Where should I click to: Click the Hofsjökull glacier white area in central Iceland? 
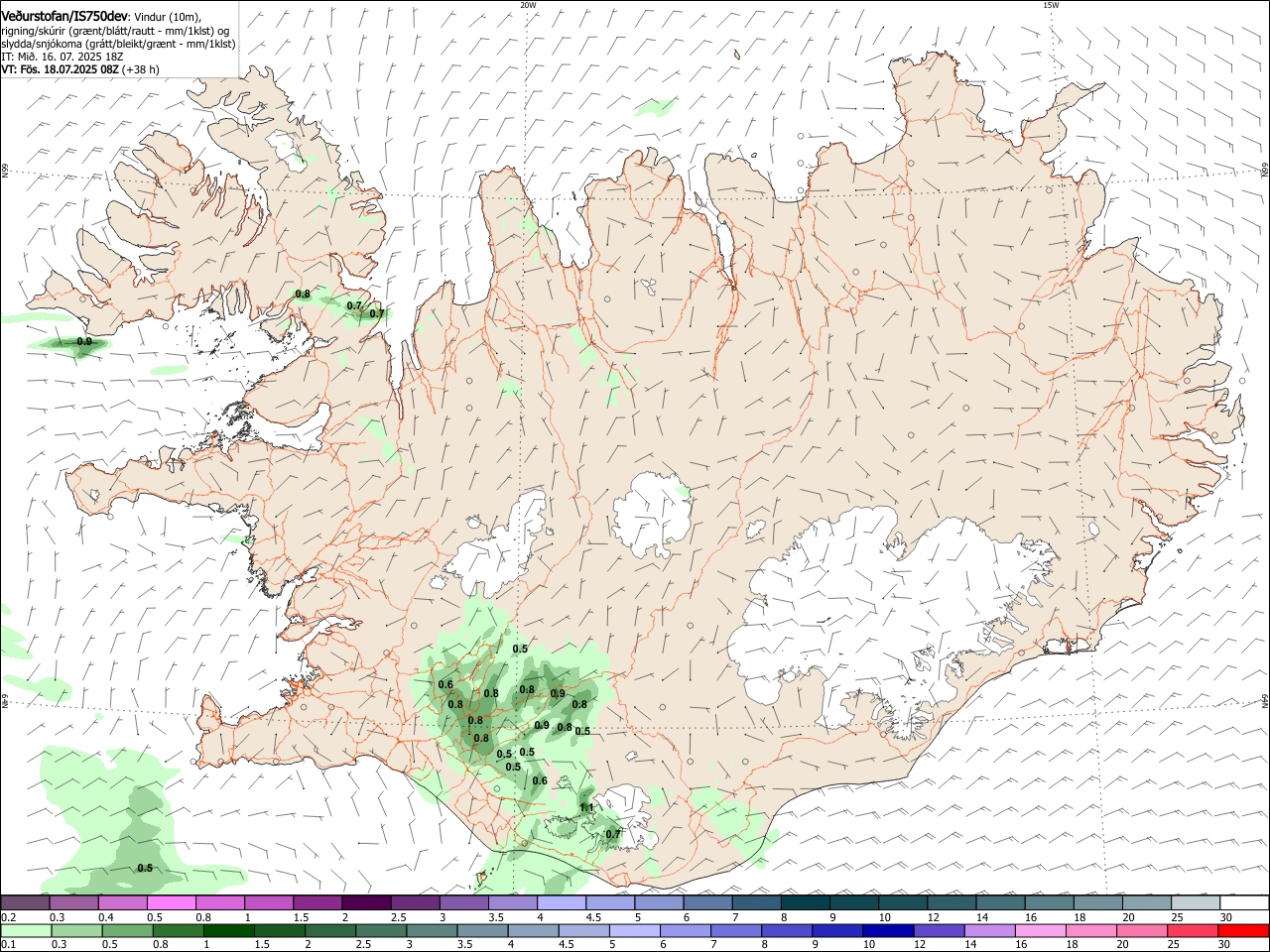point(652,514)
